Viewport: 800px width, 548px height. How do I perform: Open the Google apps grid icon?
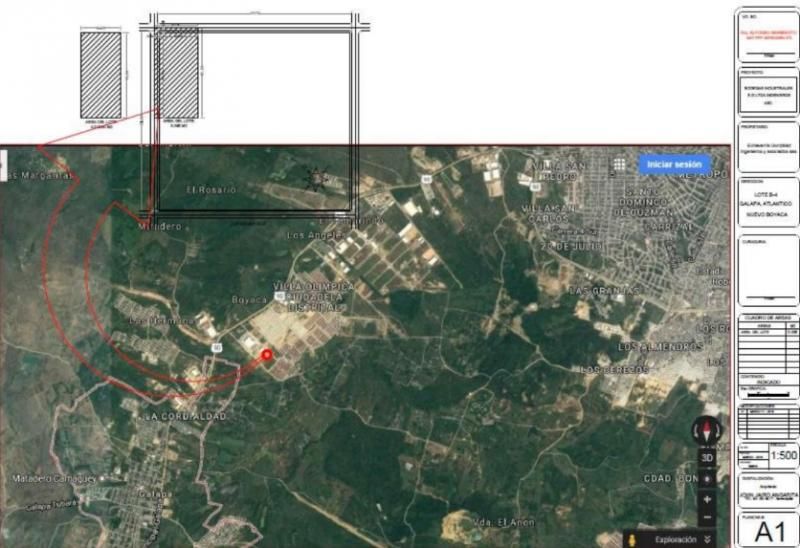pyautogui.click(x=619, y=164)
